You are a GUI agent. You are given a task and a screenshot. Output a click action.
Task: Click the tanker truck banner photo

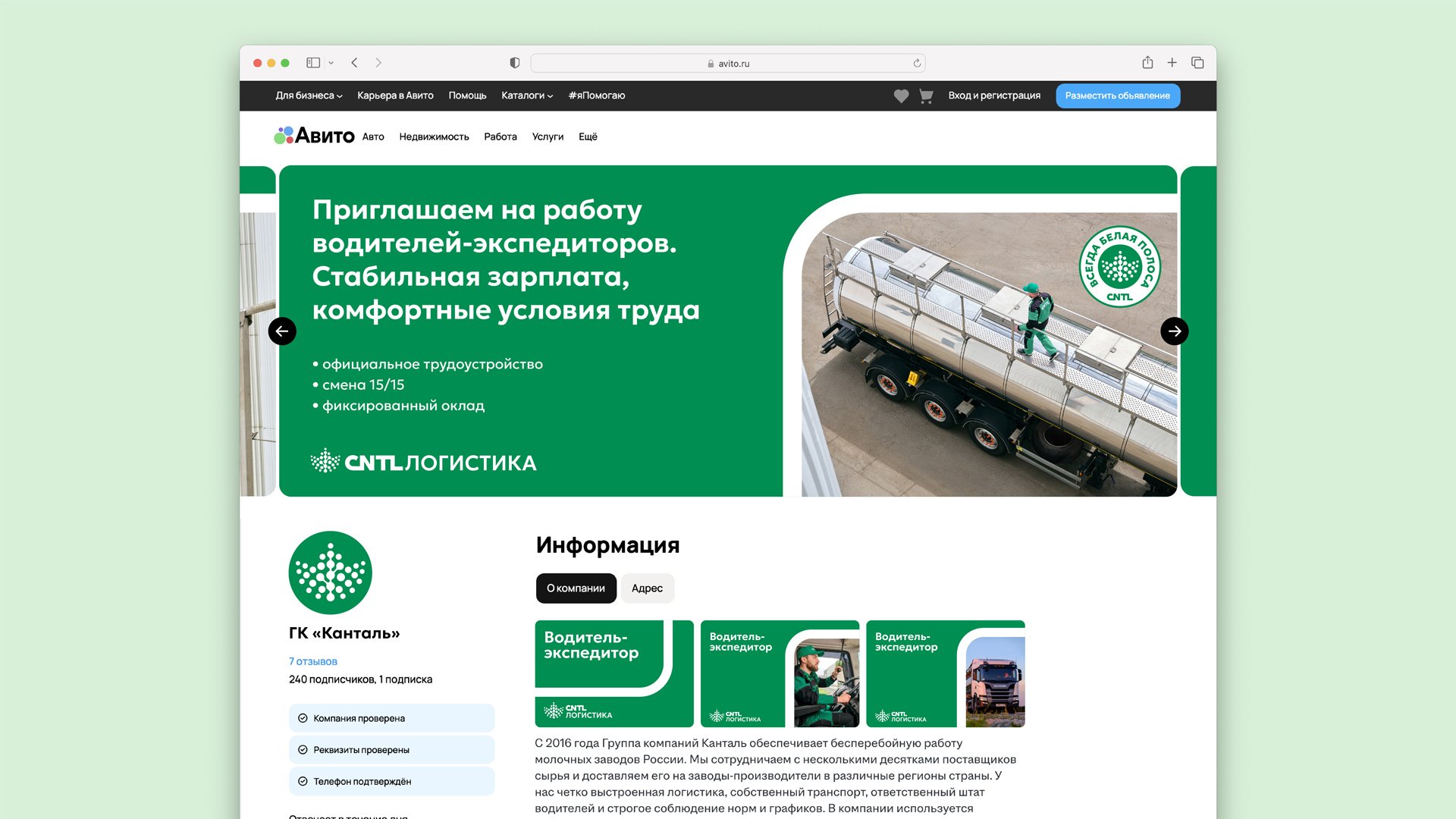pyautogui.click(x=989, y=354)
